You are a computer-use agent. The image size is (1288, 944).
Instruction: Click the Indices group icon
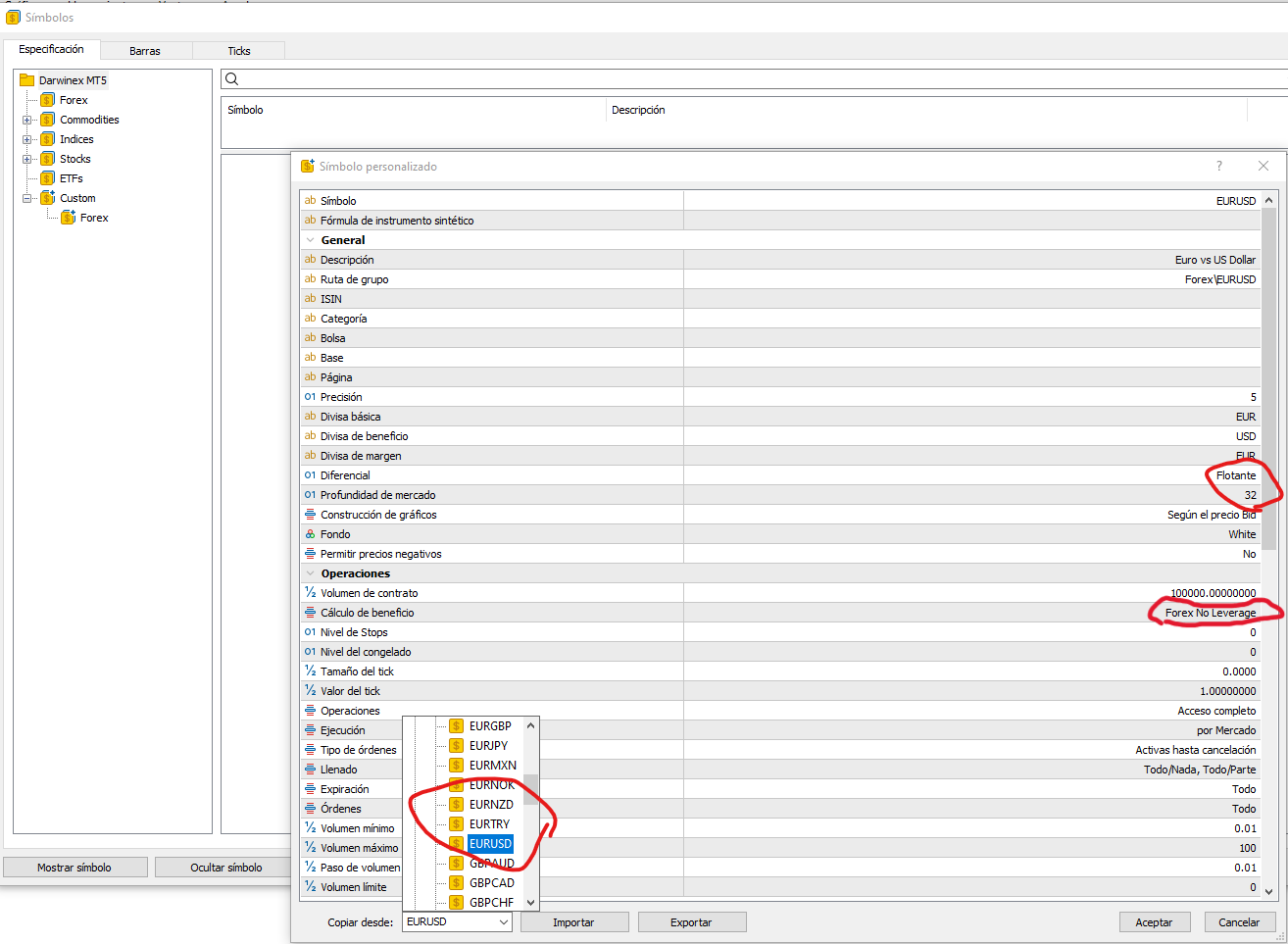pyautogui.click(x=47, y=139)
